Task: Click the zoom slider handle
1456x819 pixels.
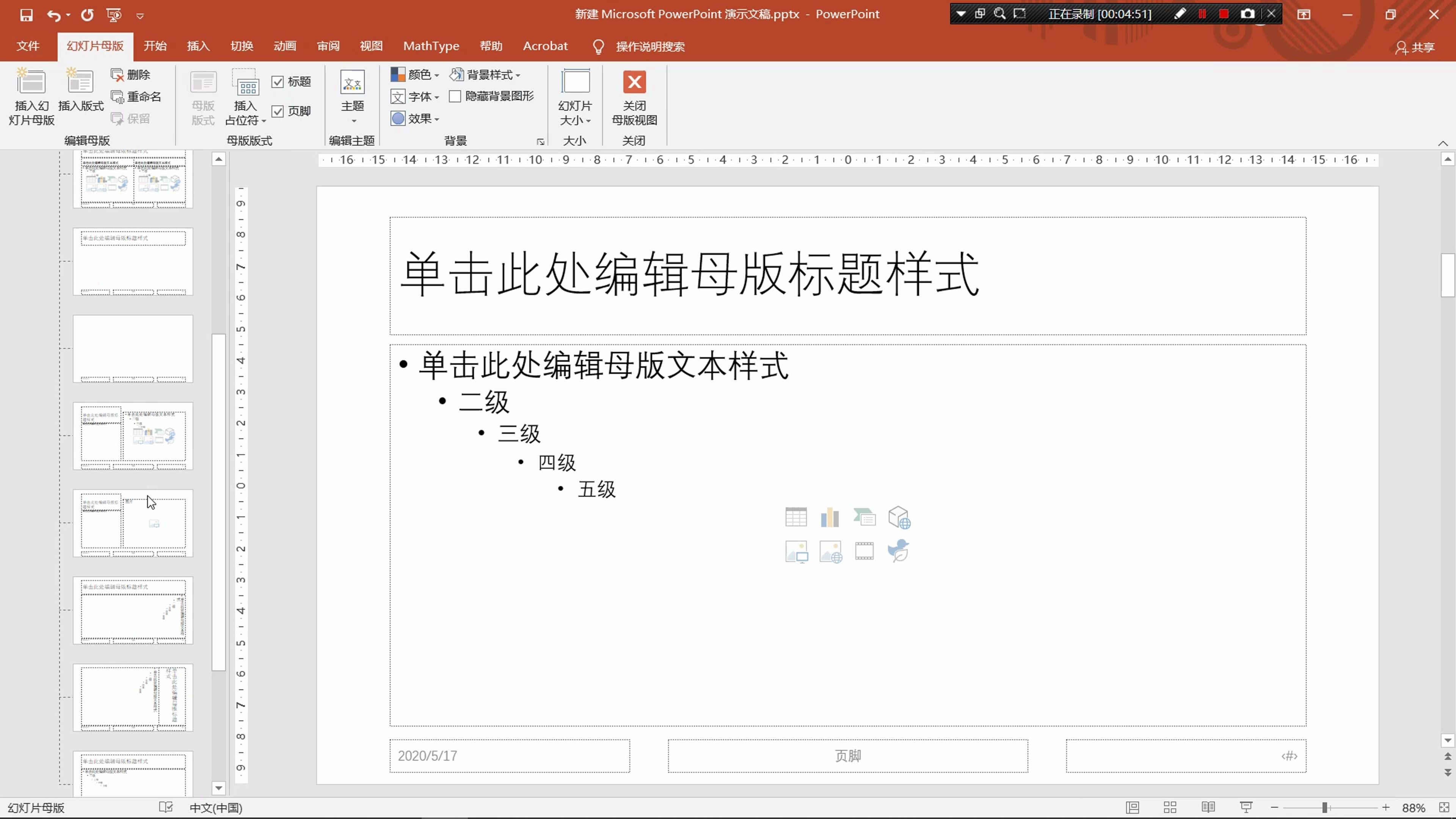Action: [x=1324, y=807]
